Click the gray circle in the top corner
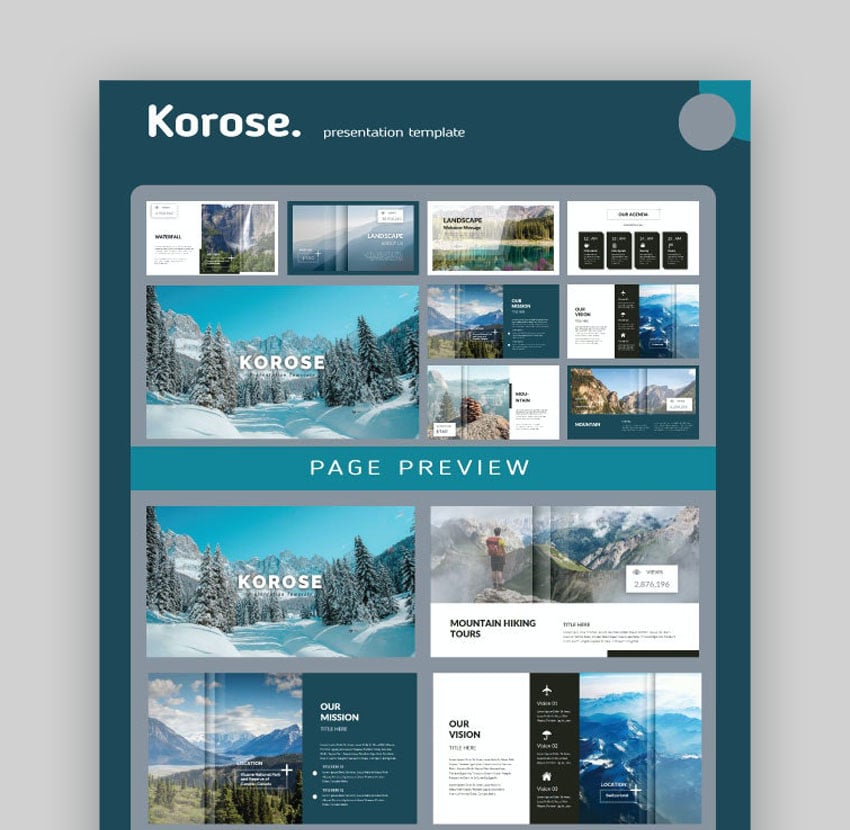This screenshot has height=830, width=850. [707, 122]
